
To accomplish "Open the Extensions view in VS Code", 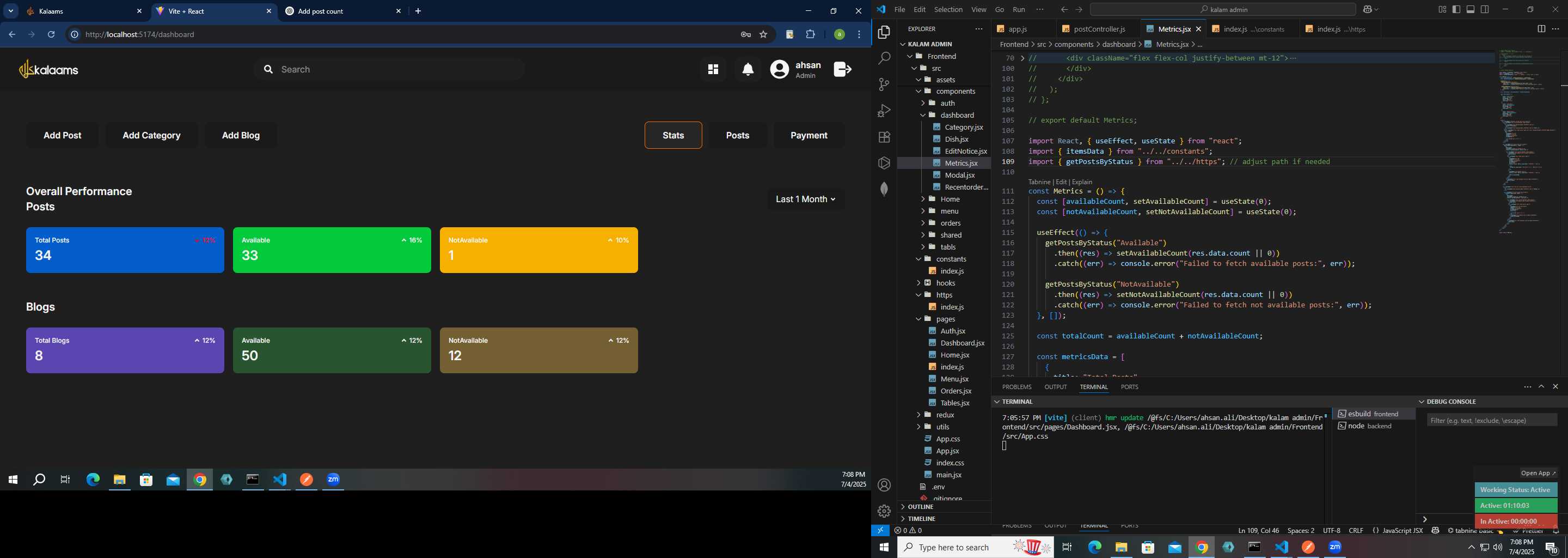I will coord(884,137).
